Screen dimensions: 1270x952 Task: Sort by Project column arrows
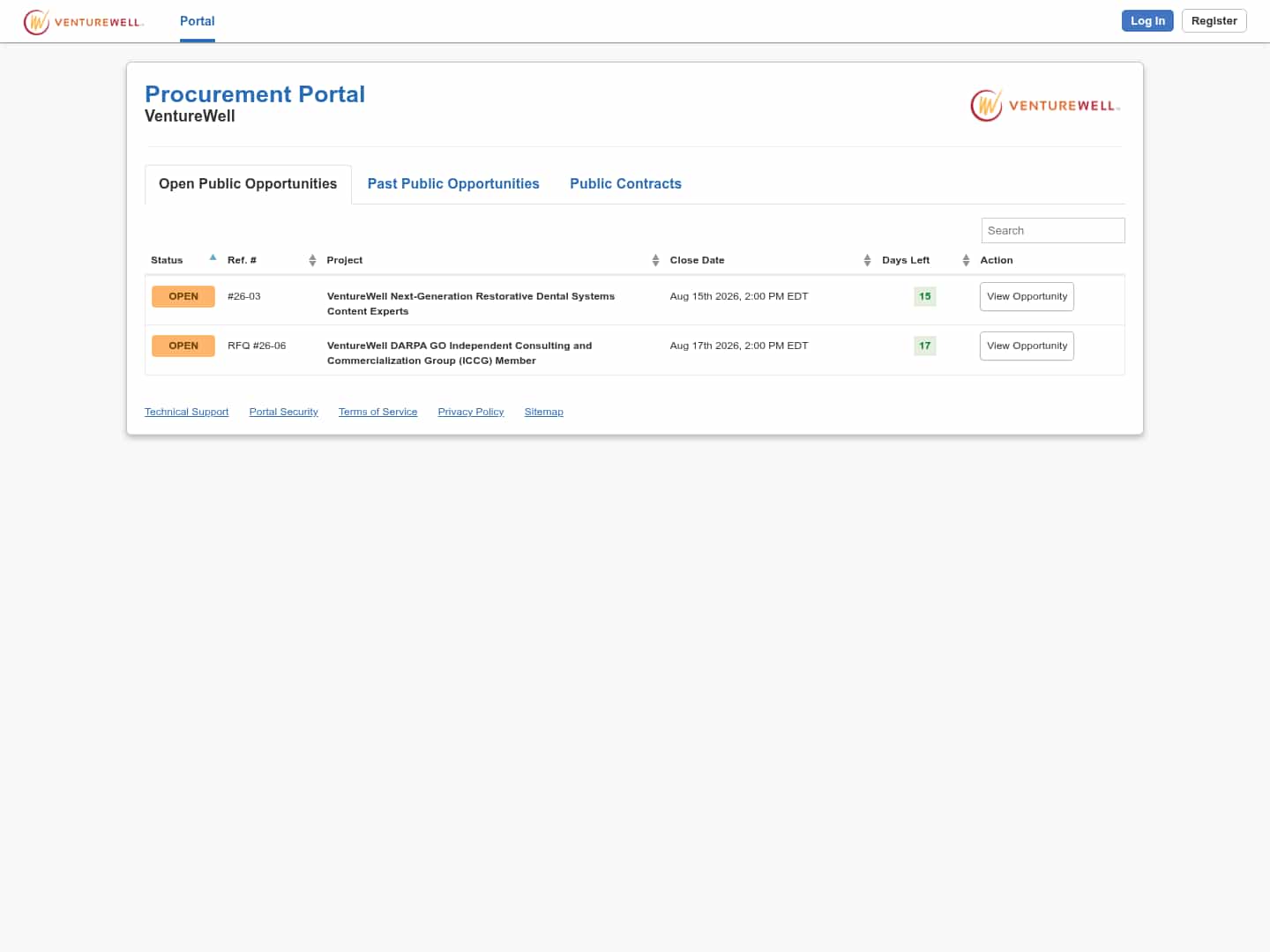(x=655, y=260)
